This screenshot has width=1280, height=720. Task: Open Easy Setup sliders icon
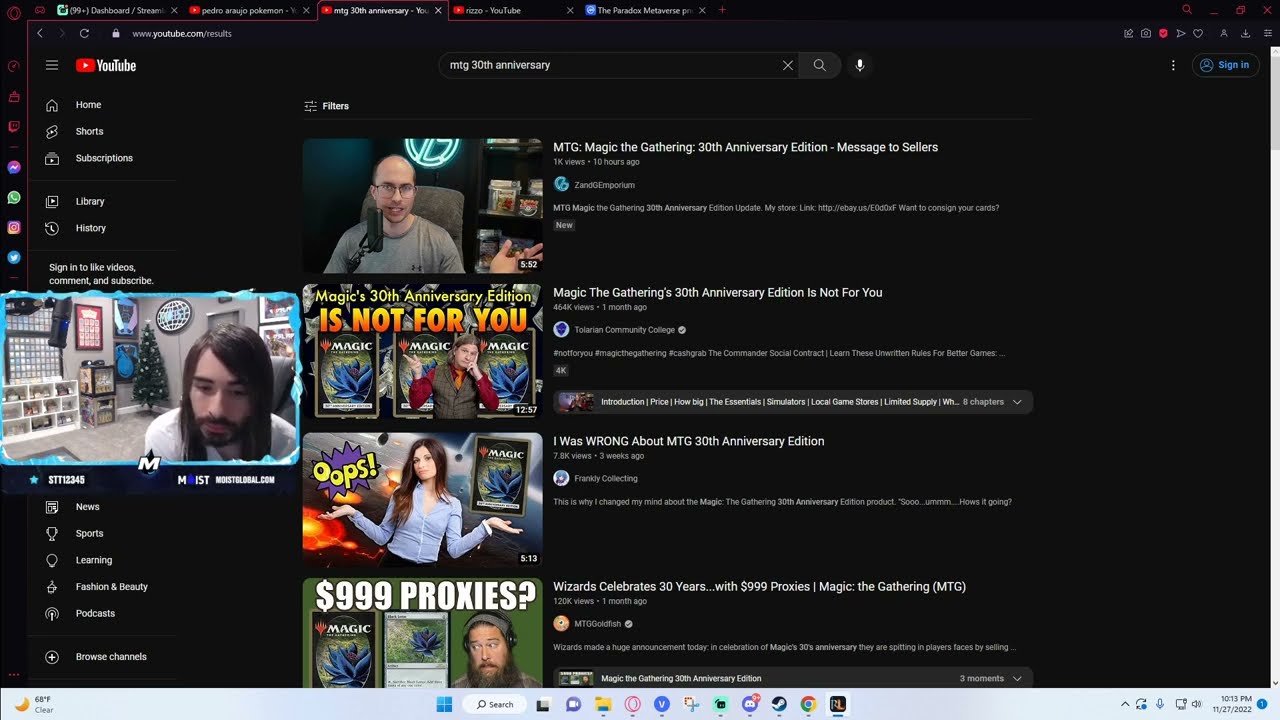[1268, 33]
